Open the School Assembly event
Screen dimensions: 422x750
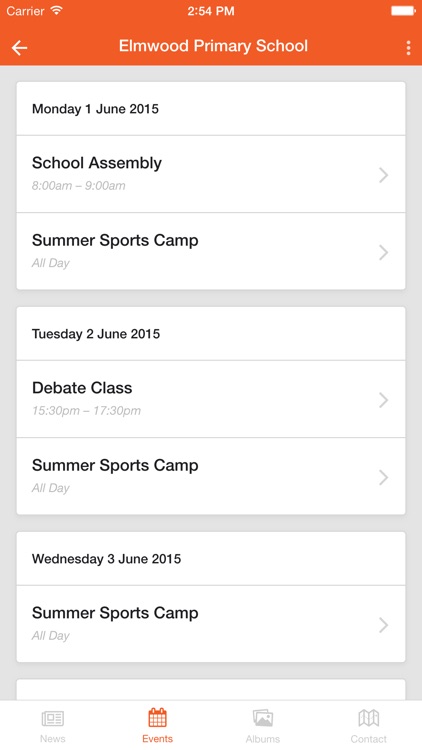[211, 174]
